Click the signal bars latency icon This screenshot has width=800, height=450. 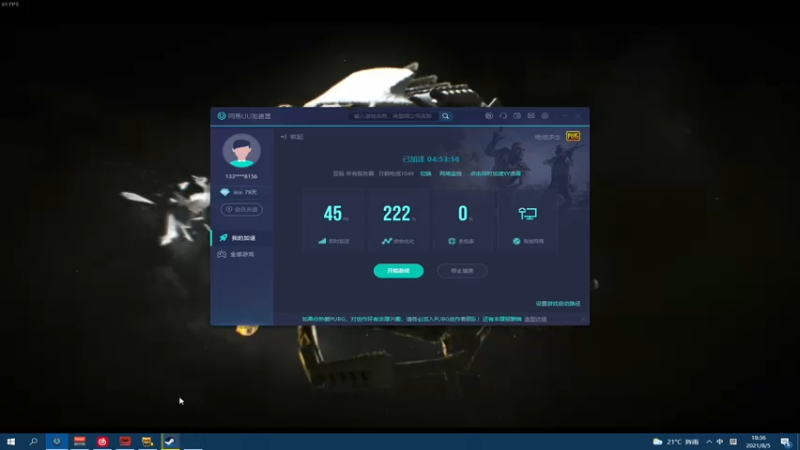pyautogui.click(x=322, y=241)
